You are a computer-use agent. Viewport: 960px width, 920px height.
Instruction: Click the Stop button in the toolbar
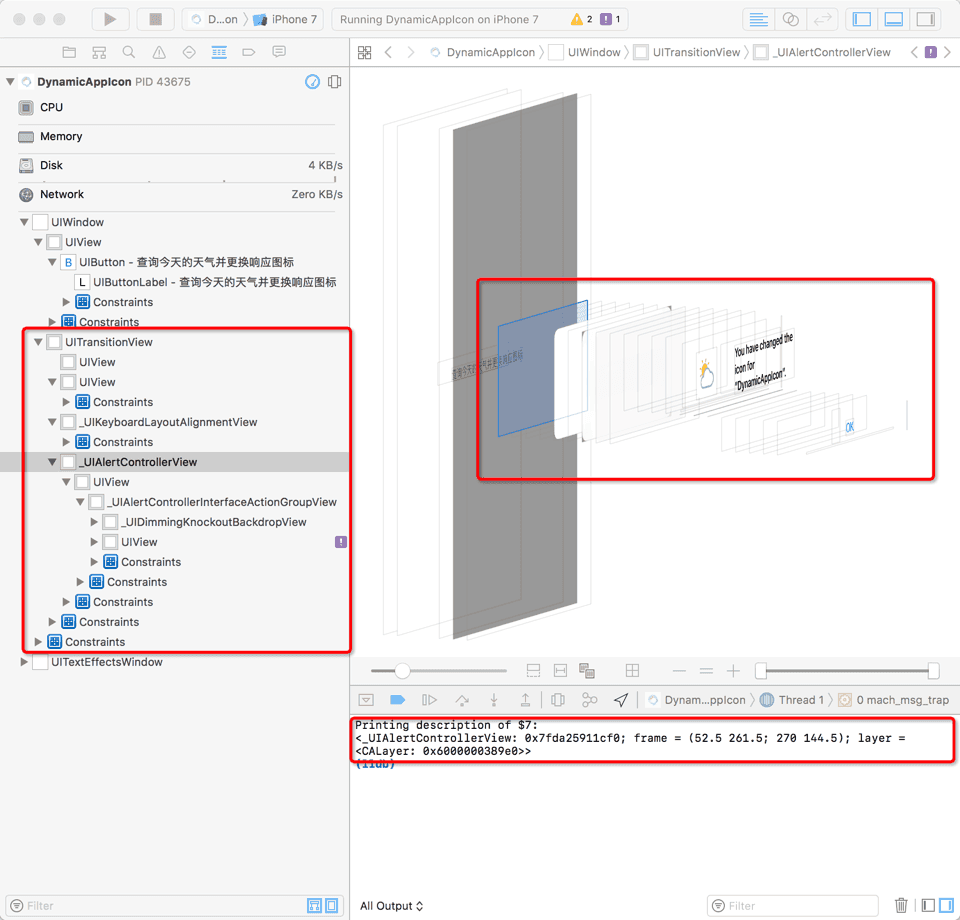[156, 19]
